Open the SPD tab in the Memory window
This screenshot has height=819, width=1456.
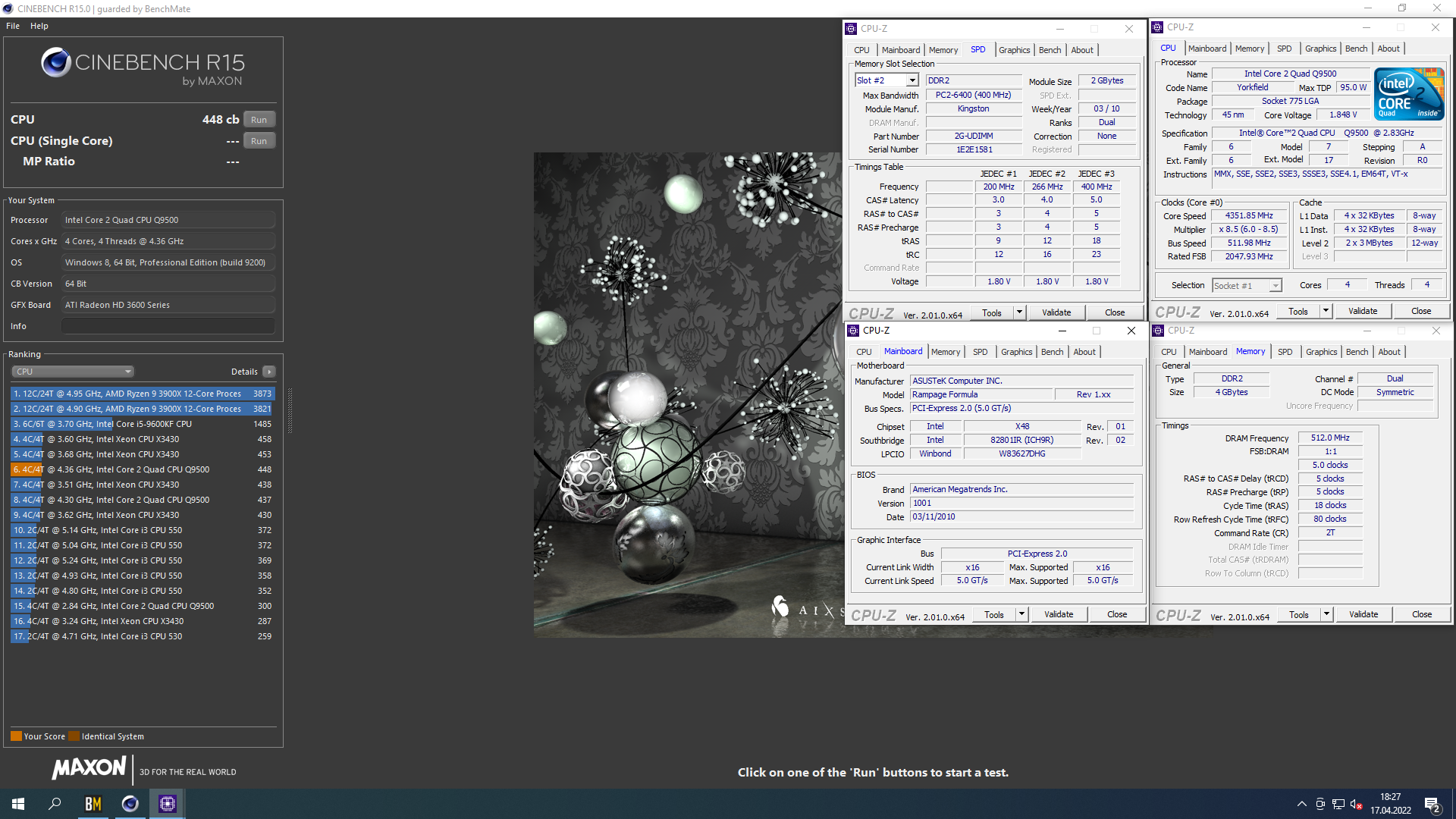1285,352
